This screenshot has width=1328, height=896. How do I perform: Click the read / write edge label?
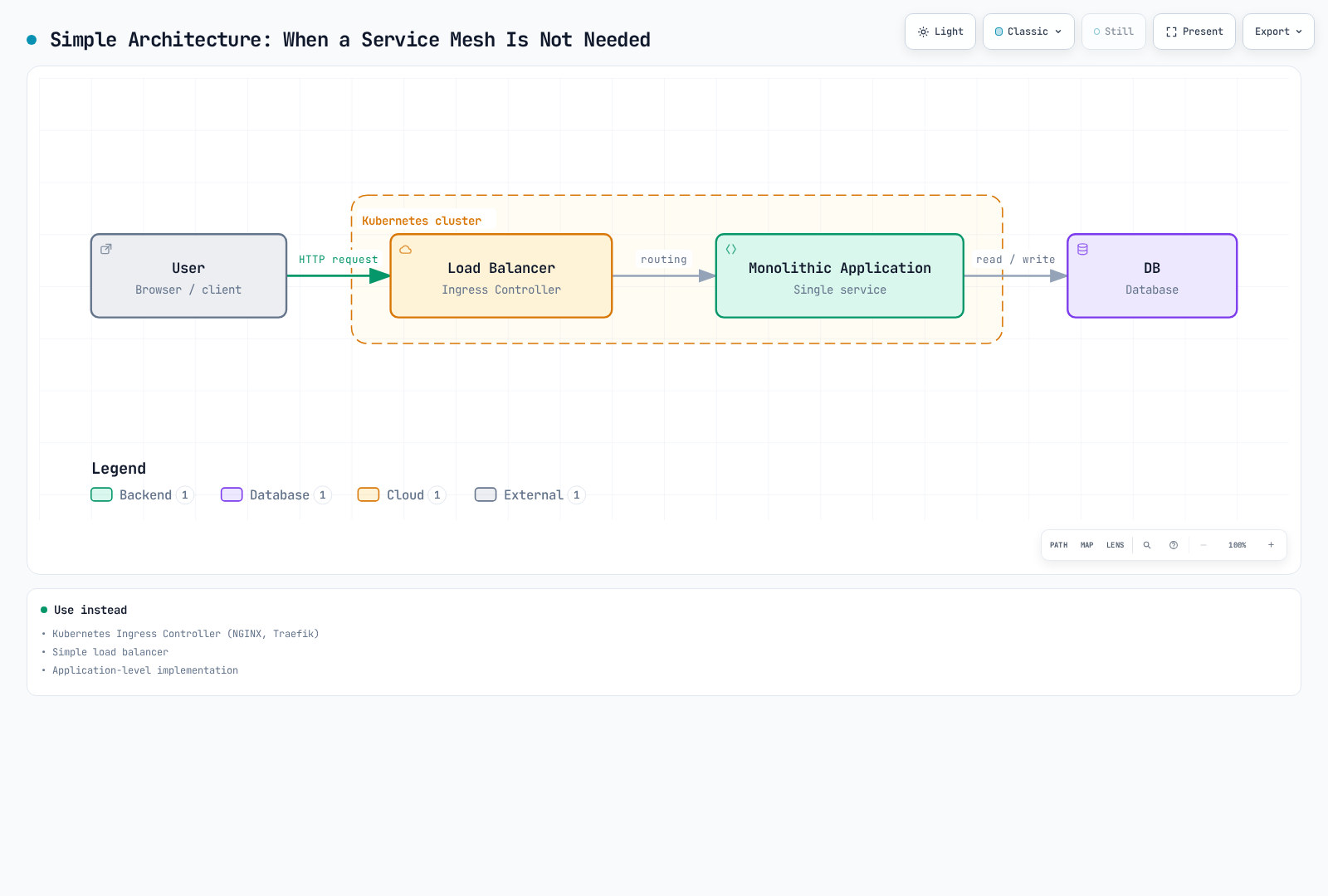1016,260
